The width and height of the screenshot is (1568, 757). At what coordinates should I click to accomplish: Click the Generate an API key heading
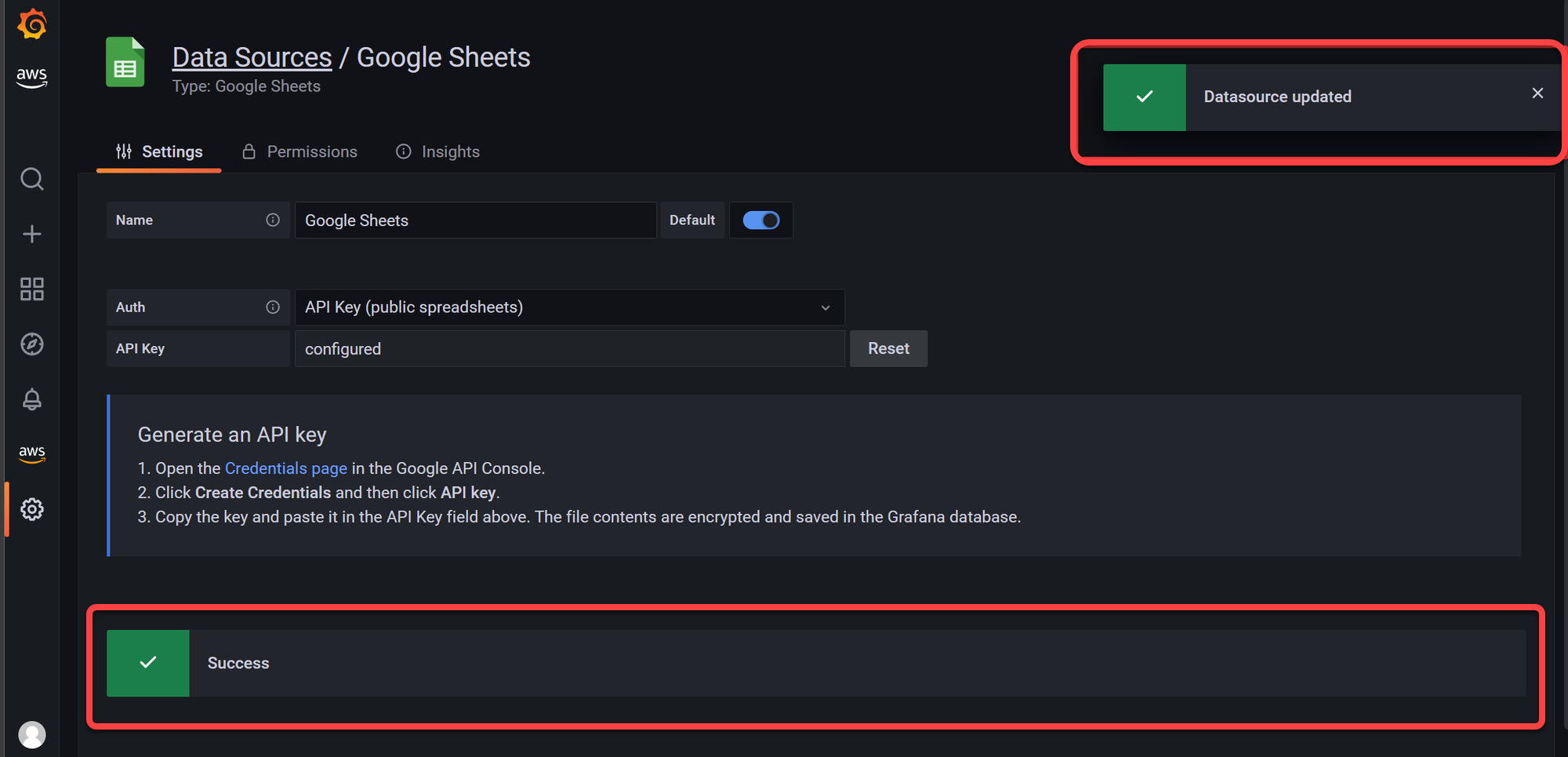tap(232, 435)
